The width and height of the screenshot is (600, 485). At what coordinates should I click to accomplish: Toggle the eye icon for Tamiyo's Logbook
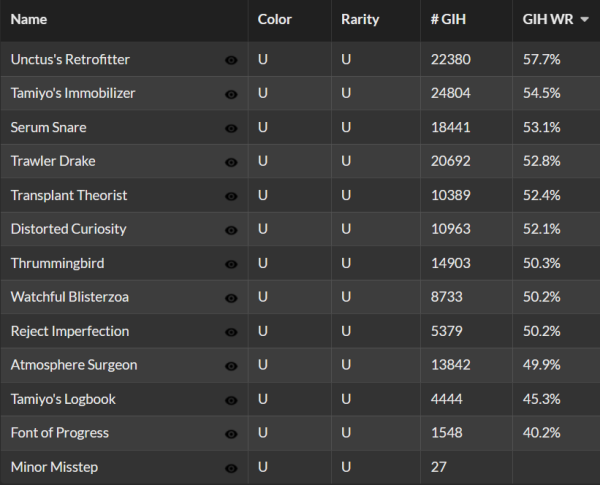point(231,400)
